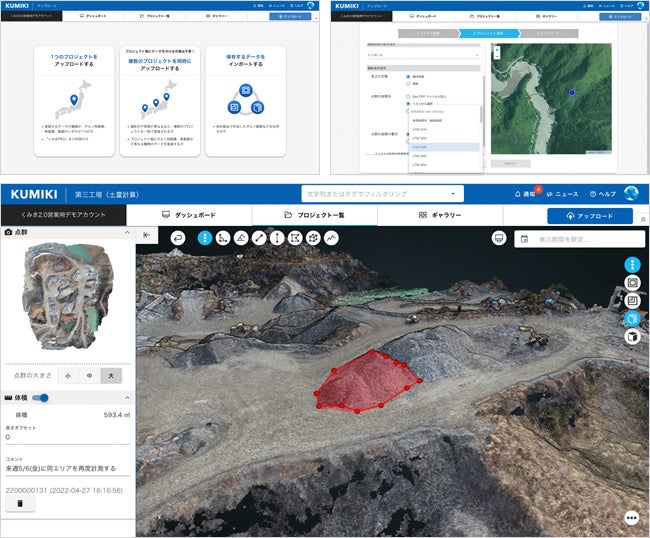Select the volume cube measurement tool
The height and width of the screenshot is (538, 650).
coord(313,238)
